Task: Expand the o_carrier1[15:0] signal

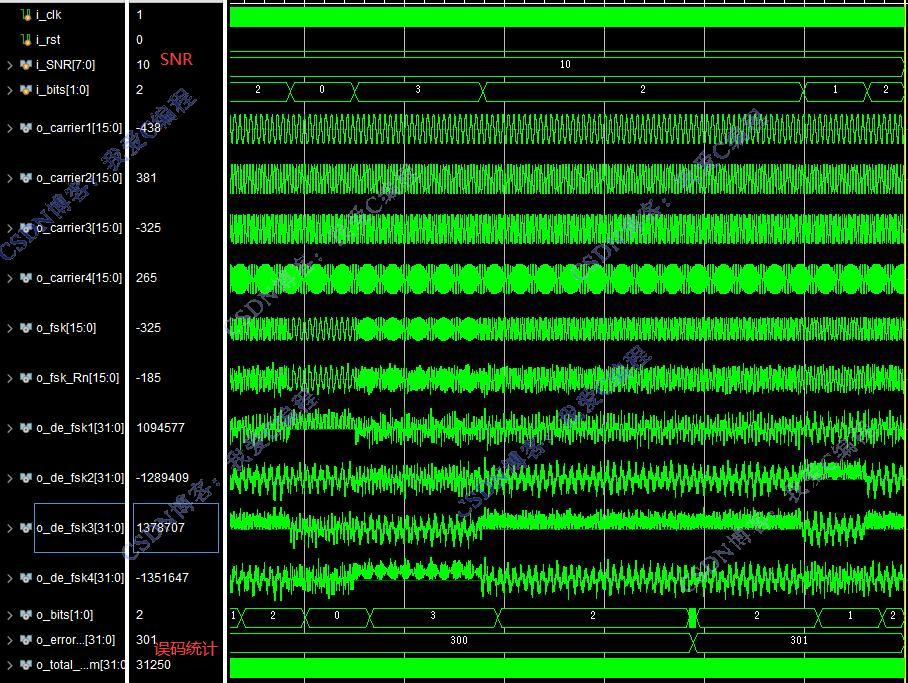Action: pos(10,129)
